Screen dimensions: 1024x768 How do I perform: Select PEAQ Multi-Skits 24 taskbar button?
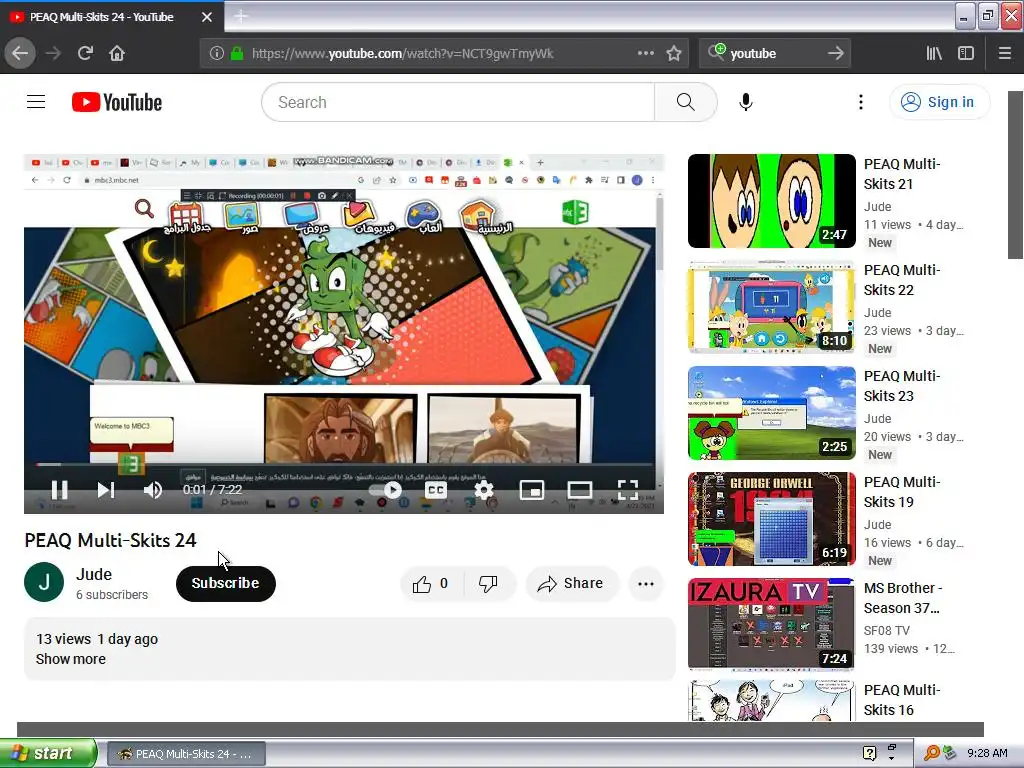coord(186,754)
